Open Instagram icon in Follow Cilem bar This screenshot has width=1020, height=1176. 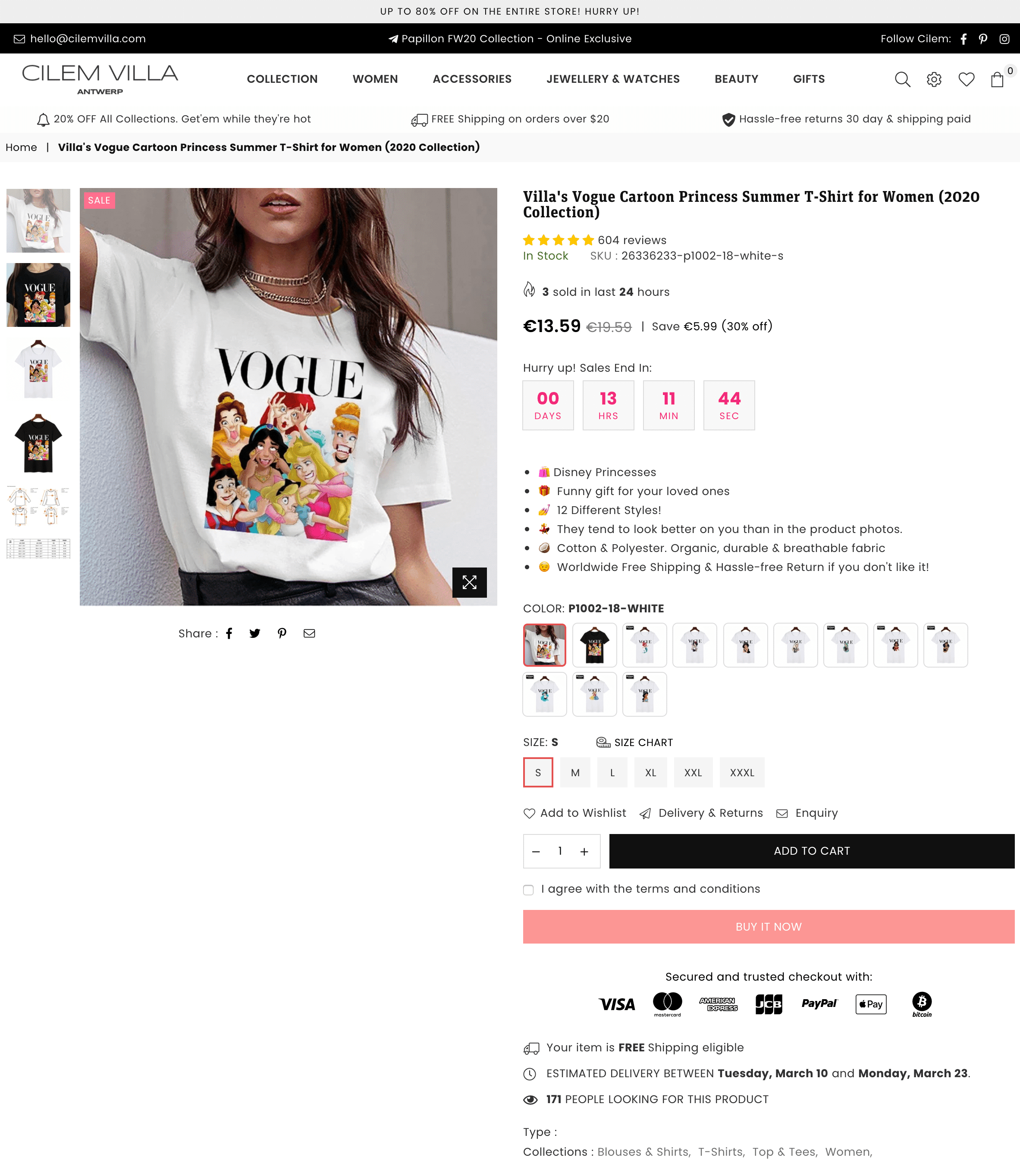[x=1004, y=39]
